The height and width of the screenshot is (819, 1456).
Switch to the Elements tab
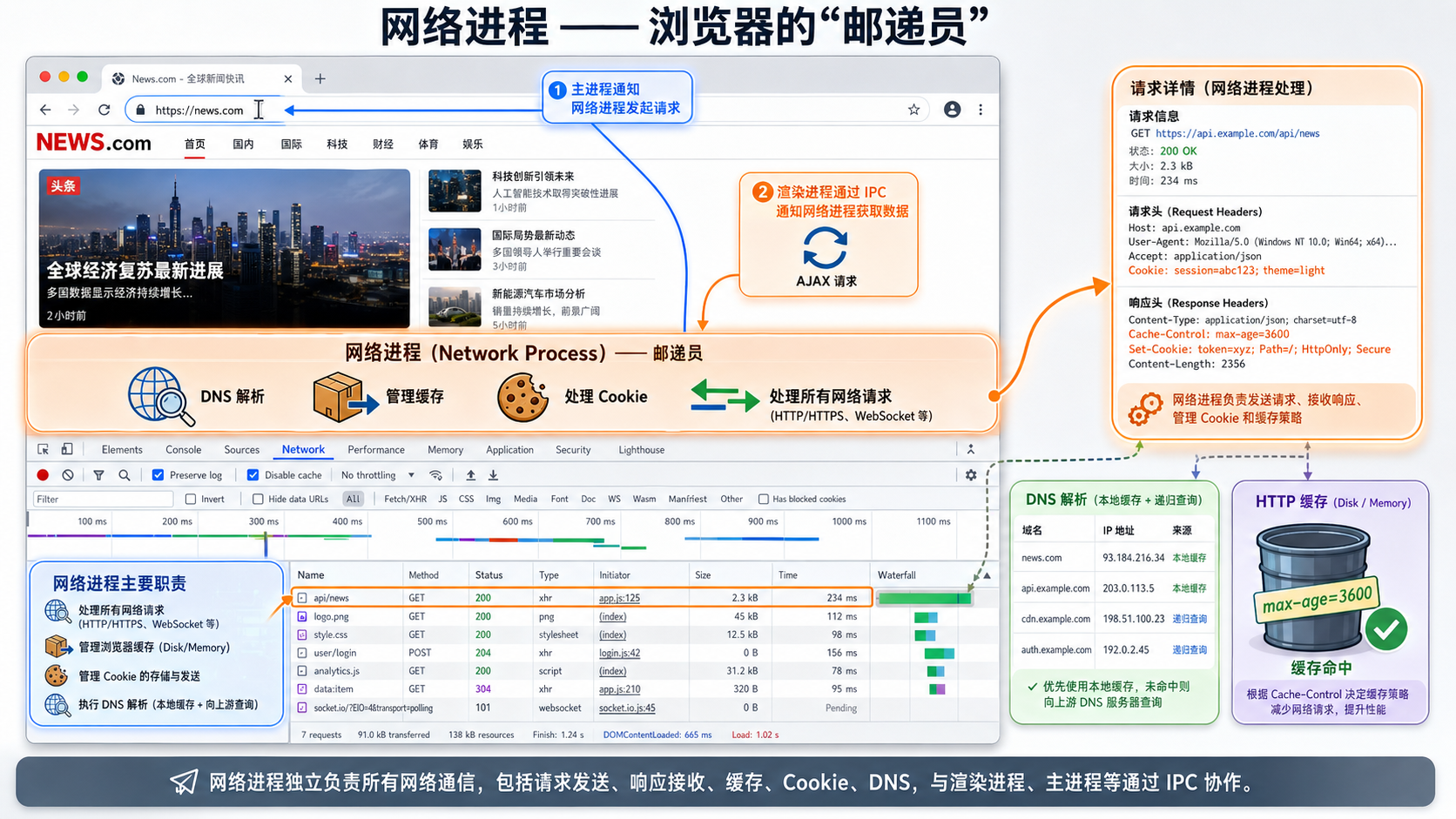[x=122, y=450]
